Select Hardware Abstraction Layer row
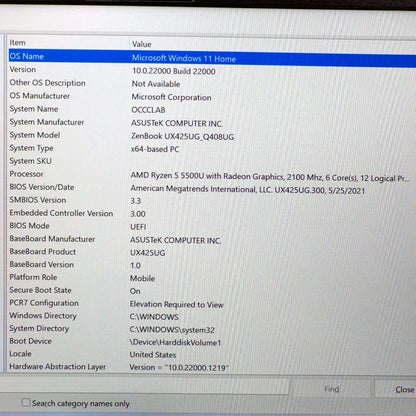The height and width of the screenshot is (416, 416). [212, 367]
